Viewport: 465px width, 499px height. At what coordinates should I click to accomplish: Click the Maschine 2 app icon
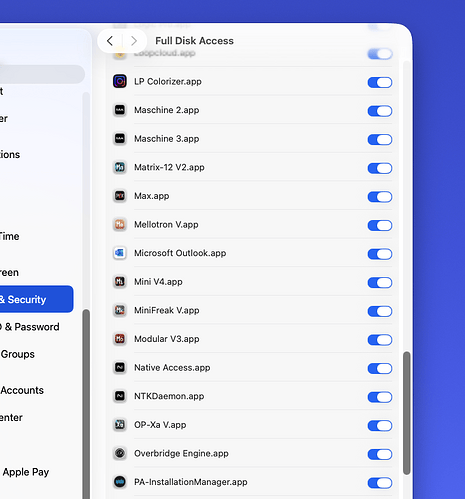pyautogui.click(x=120, y=110)
